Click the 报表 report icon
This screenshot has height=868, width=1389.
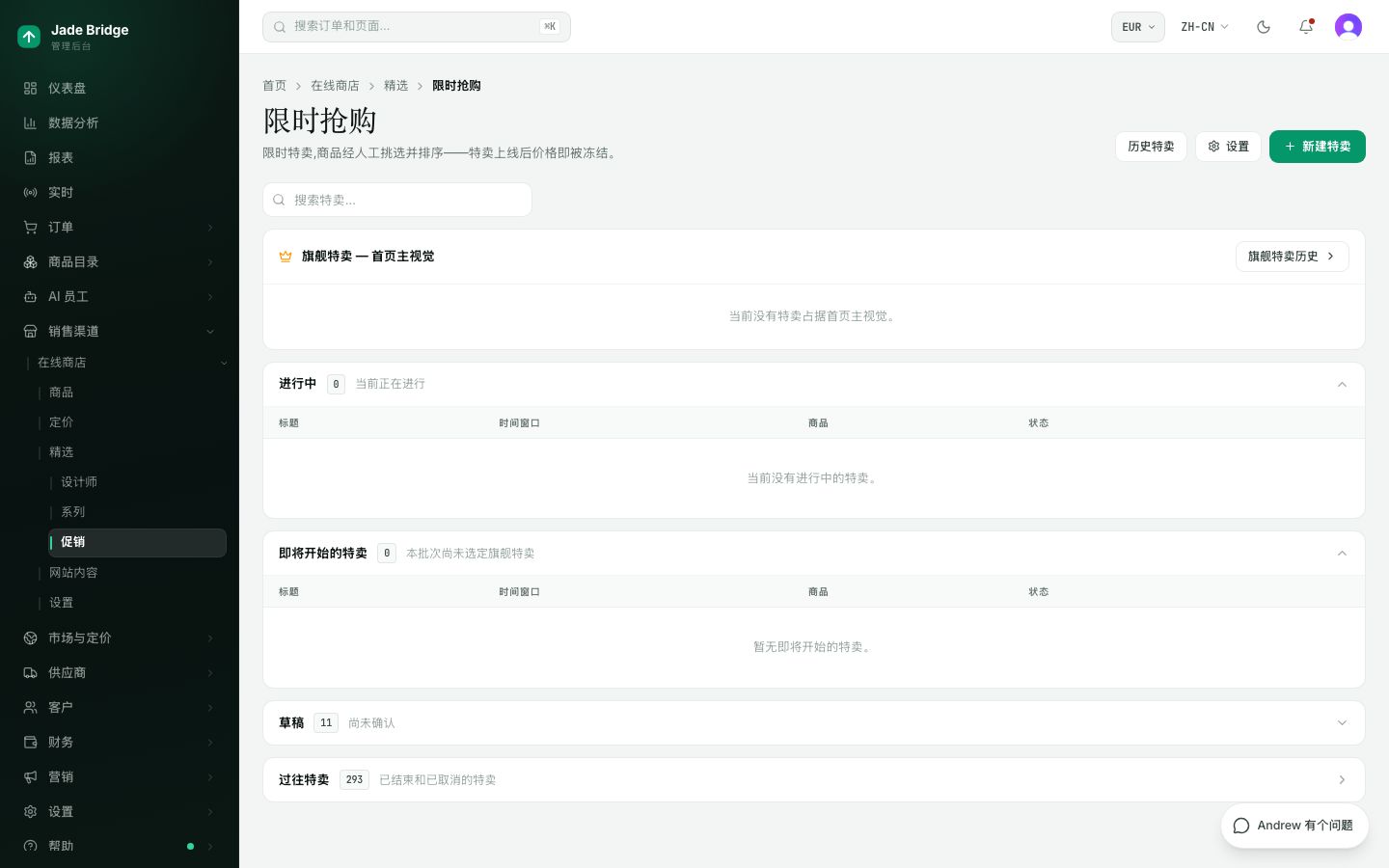(x=30, y=157)
